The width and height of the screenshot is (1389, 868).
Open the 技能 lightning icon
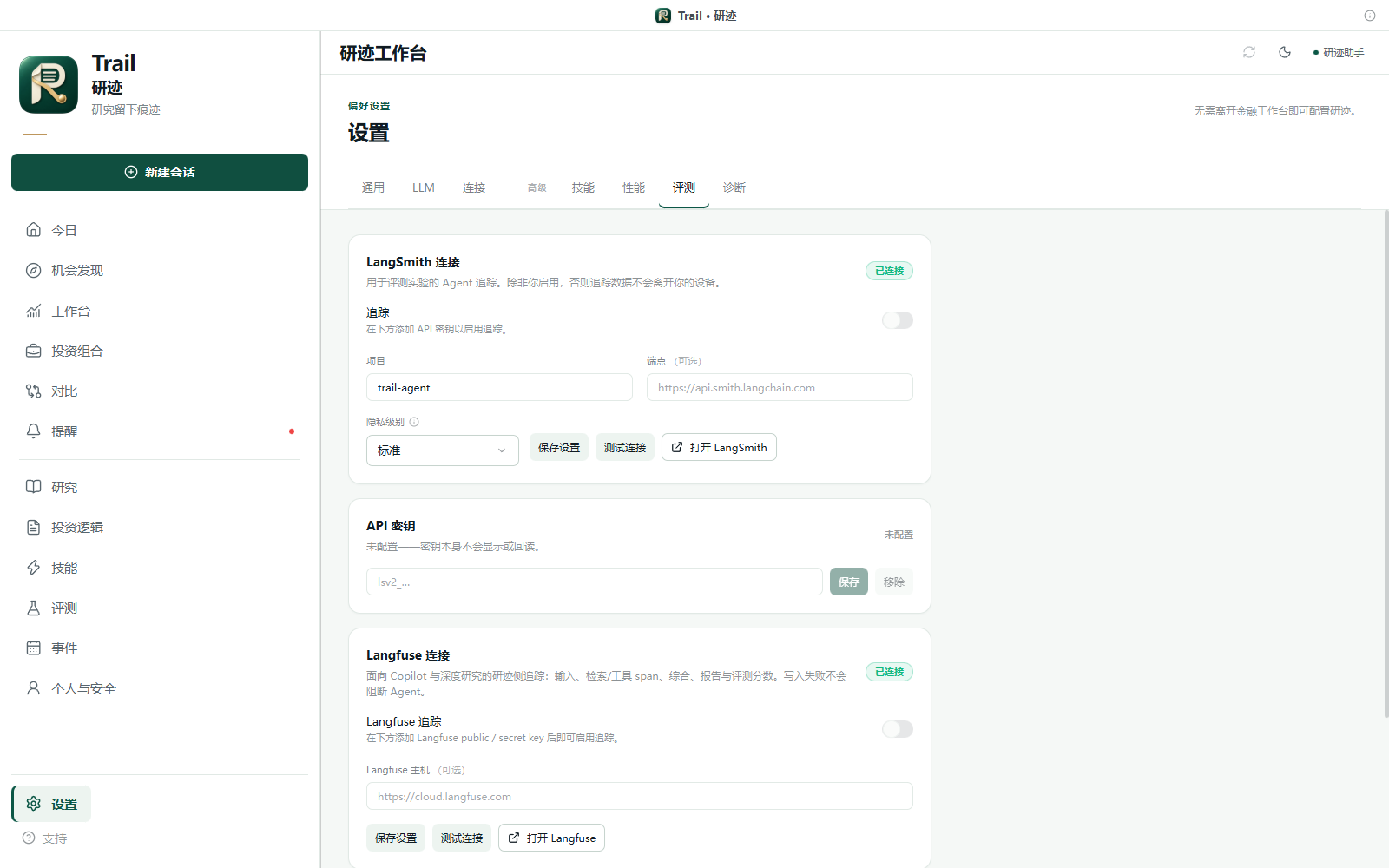(x=33, y=568)
